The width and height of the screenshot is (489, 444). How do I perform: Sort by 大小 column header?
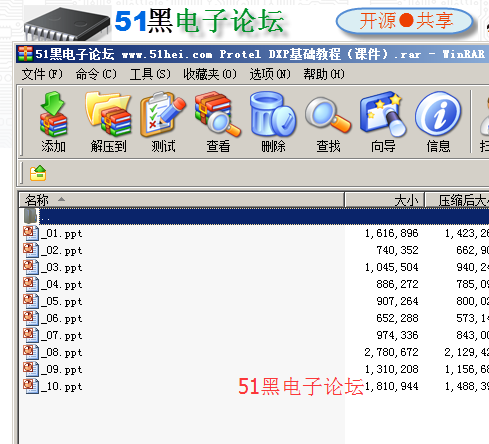coord(384,200)
